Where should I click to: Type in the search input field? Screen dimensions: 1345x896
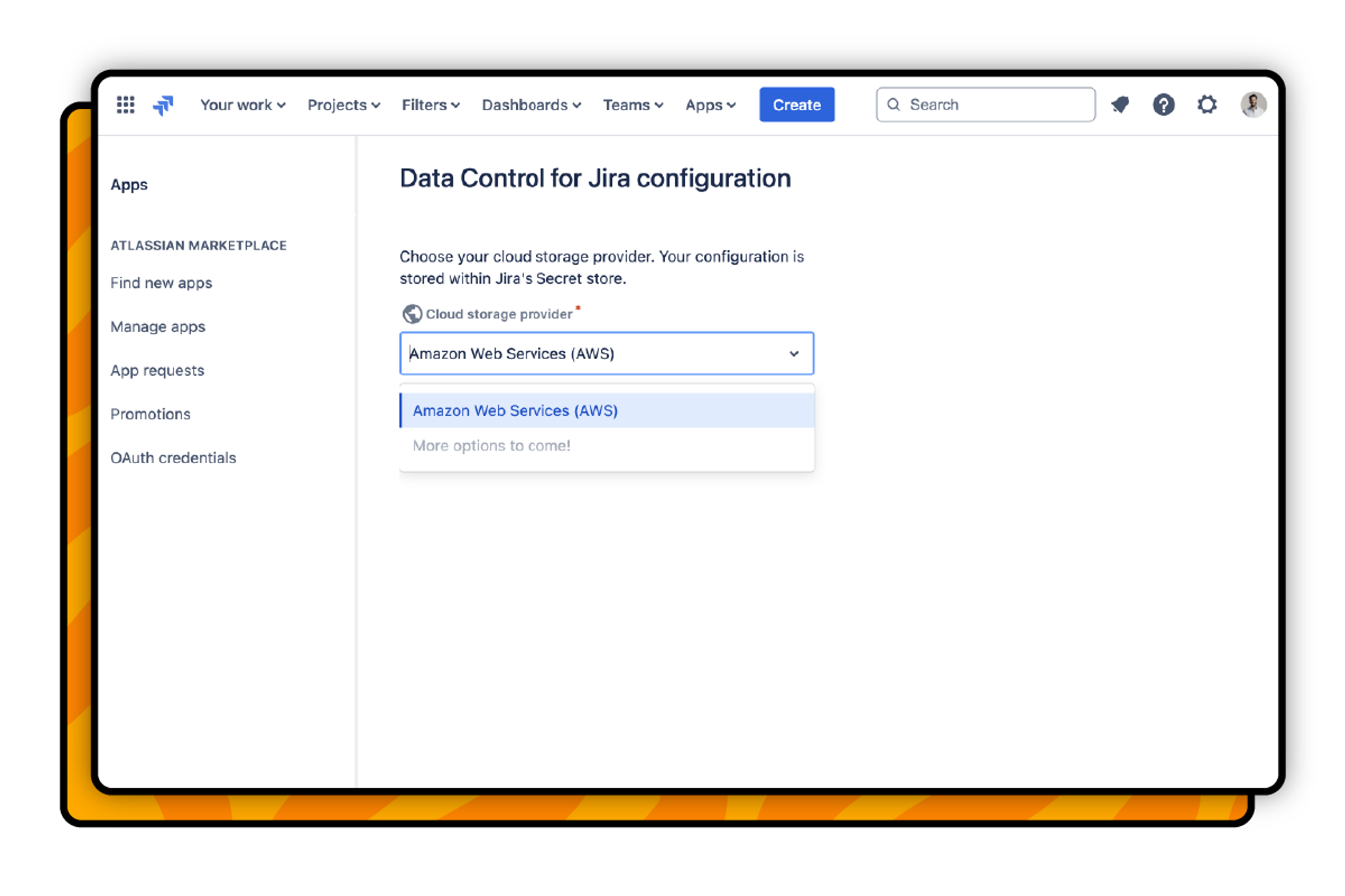(984, 104)
